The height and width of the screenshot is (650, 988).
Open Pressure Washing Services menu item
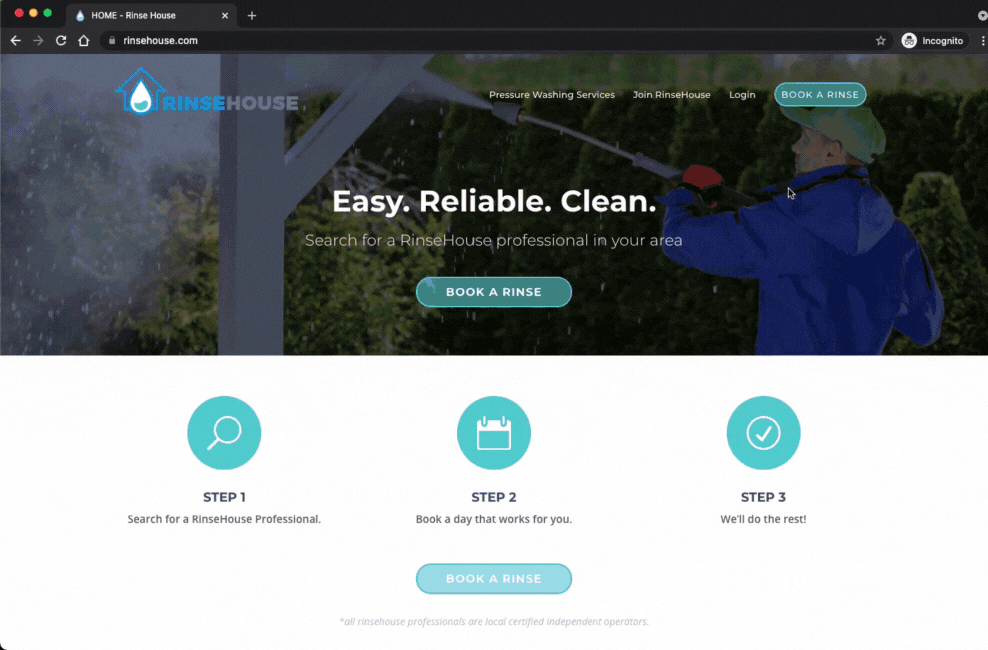551,95
